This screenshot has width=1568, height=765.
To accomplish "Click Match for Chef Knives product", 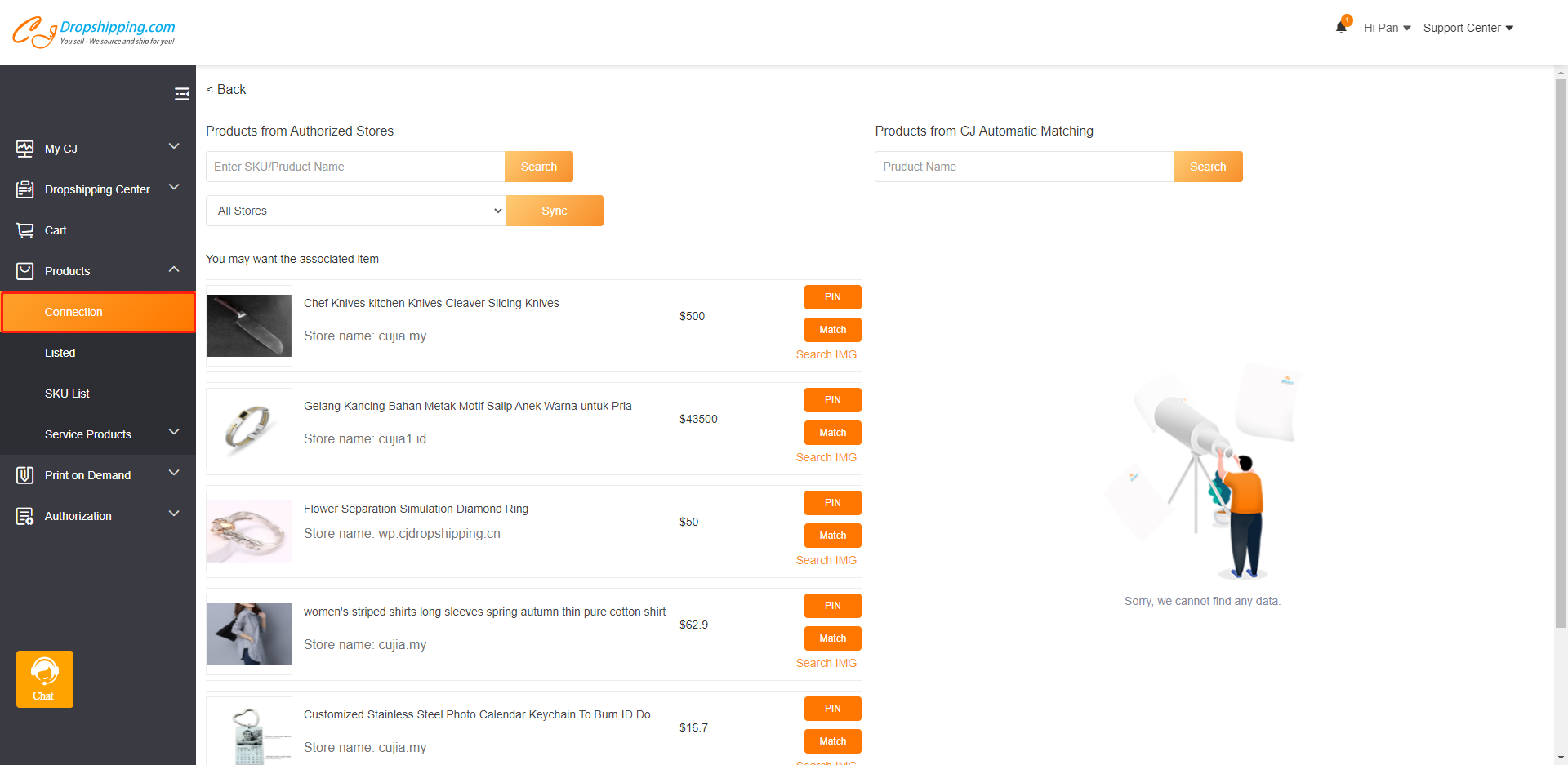I will pos(832,330).
